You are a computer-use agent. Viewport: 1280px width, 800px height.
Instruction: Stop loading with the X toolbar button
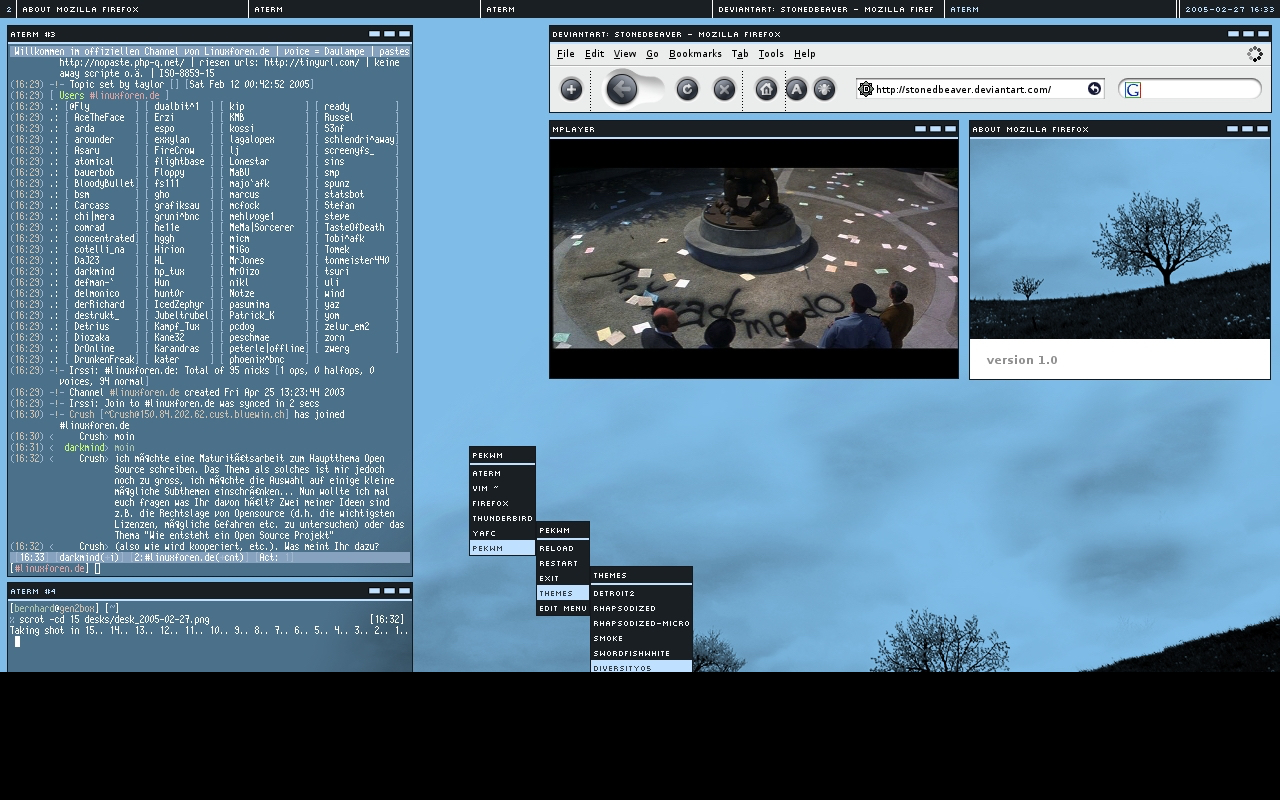[x=725, y=90]
